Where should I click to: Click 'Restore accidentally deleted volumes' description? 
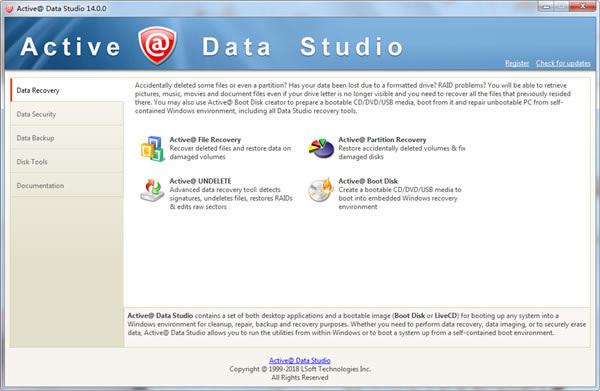[x=402, y=152]
